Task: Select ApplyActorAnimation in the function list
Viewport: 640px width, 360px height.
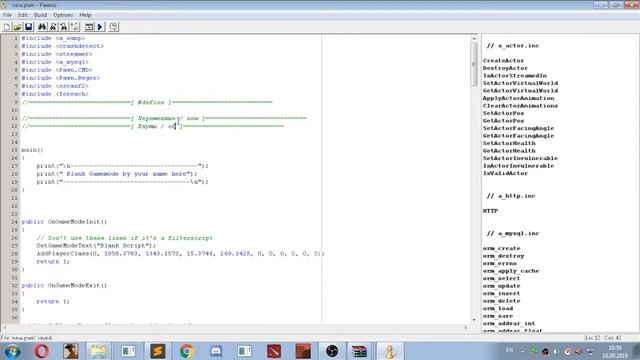Action: point(518,98)
